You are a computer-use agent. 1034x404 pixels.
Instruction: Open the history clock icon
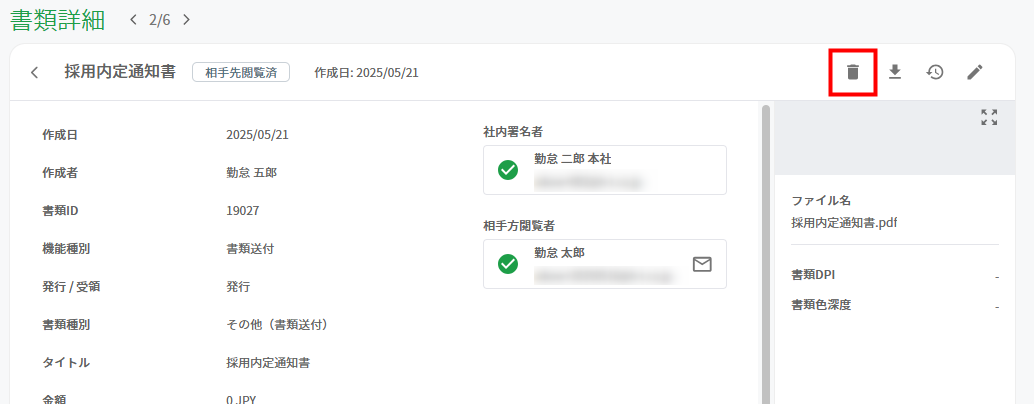(934, 72)
